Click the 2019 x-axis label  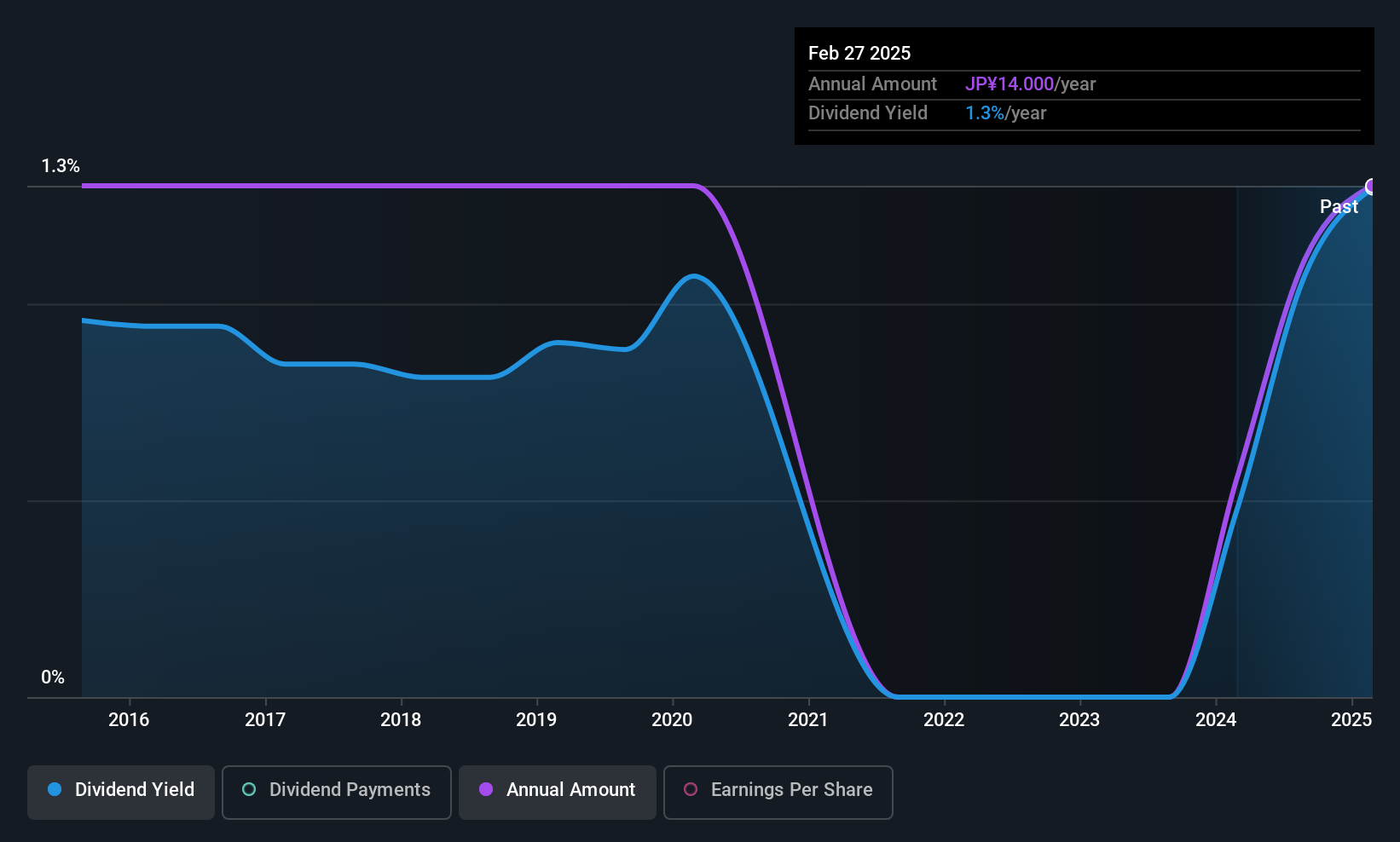536,720
